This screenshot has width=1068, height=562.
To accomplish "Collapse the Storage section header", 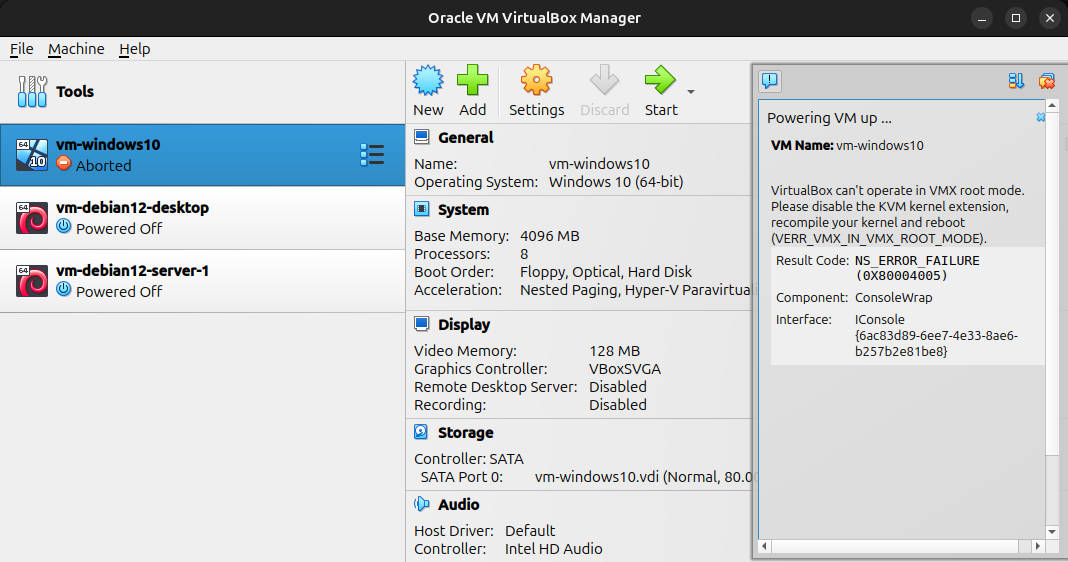I will point(465,433).
